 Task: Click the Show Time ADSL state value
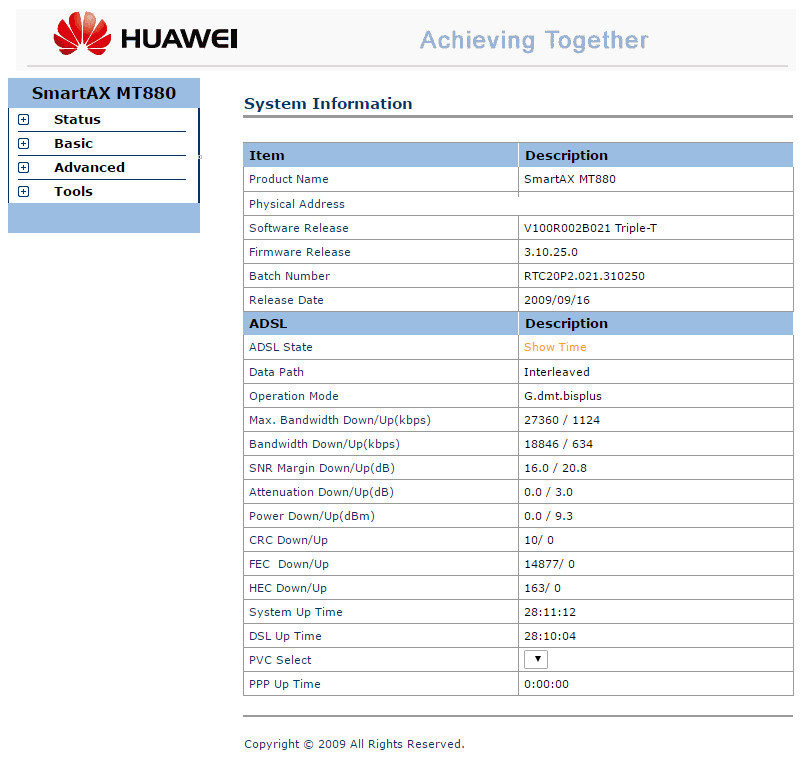coord(555,347)
